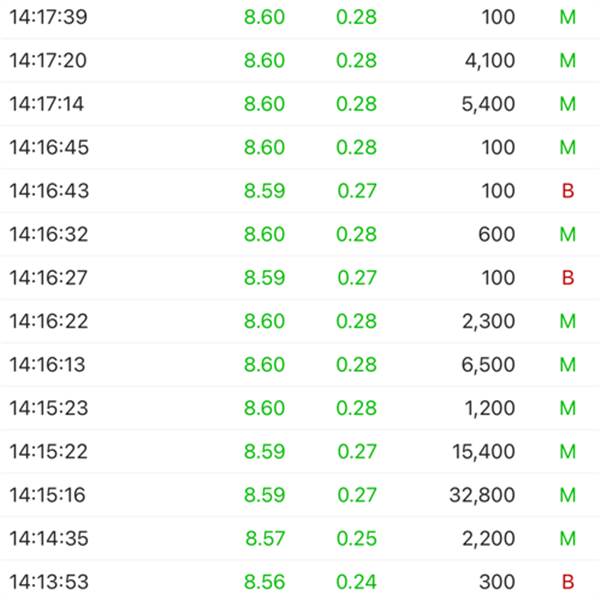Click the 15,400 volume value

(x=484, y=452)
